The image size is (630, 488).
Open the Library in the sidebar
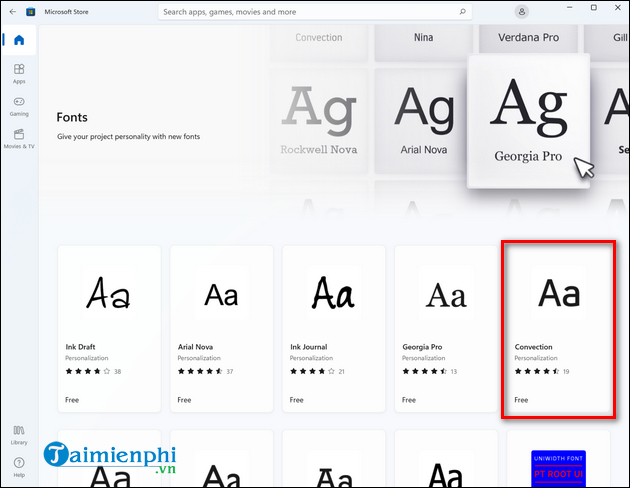[19, 435]
